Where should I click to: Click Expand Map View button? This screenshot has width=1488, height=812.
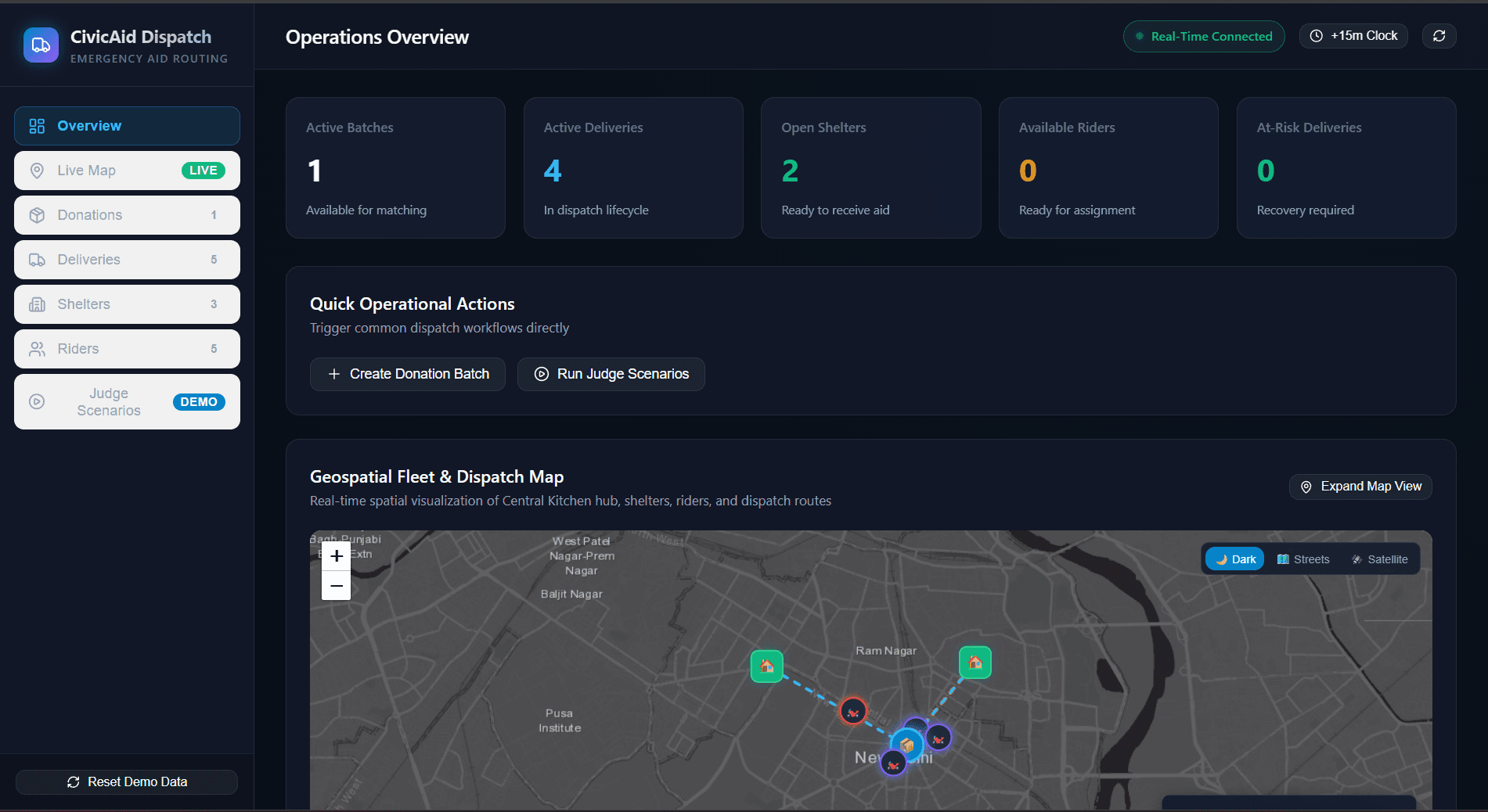[x=1360, y=487]
